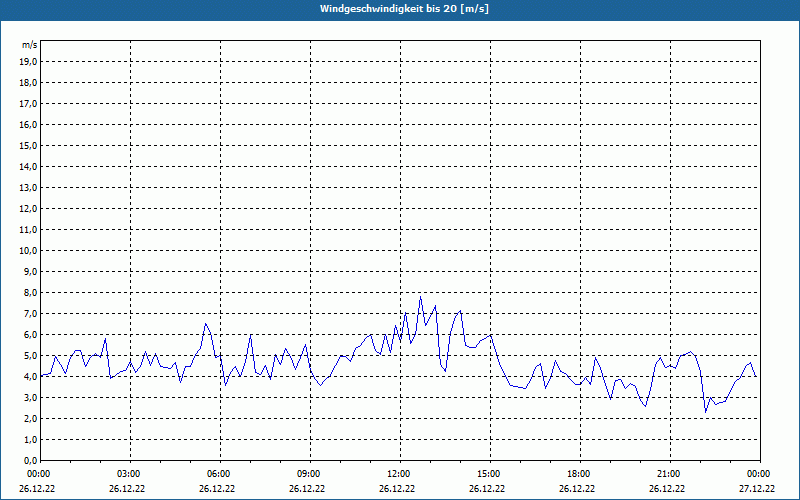
Task: Select the 19,0 y-axis label
Action: pyautogui.click(x=29, y=62)
